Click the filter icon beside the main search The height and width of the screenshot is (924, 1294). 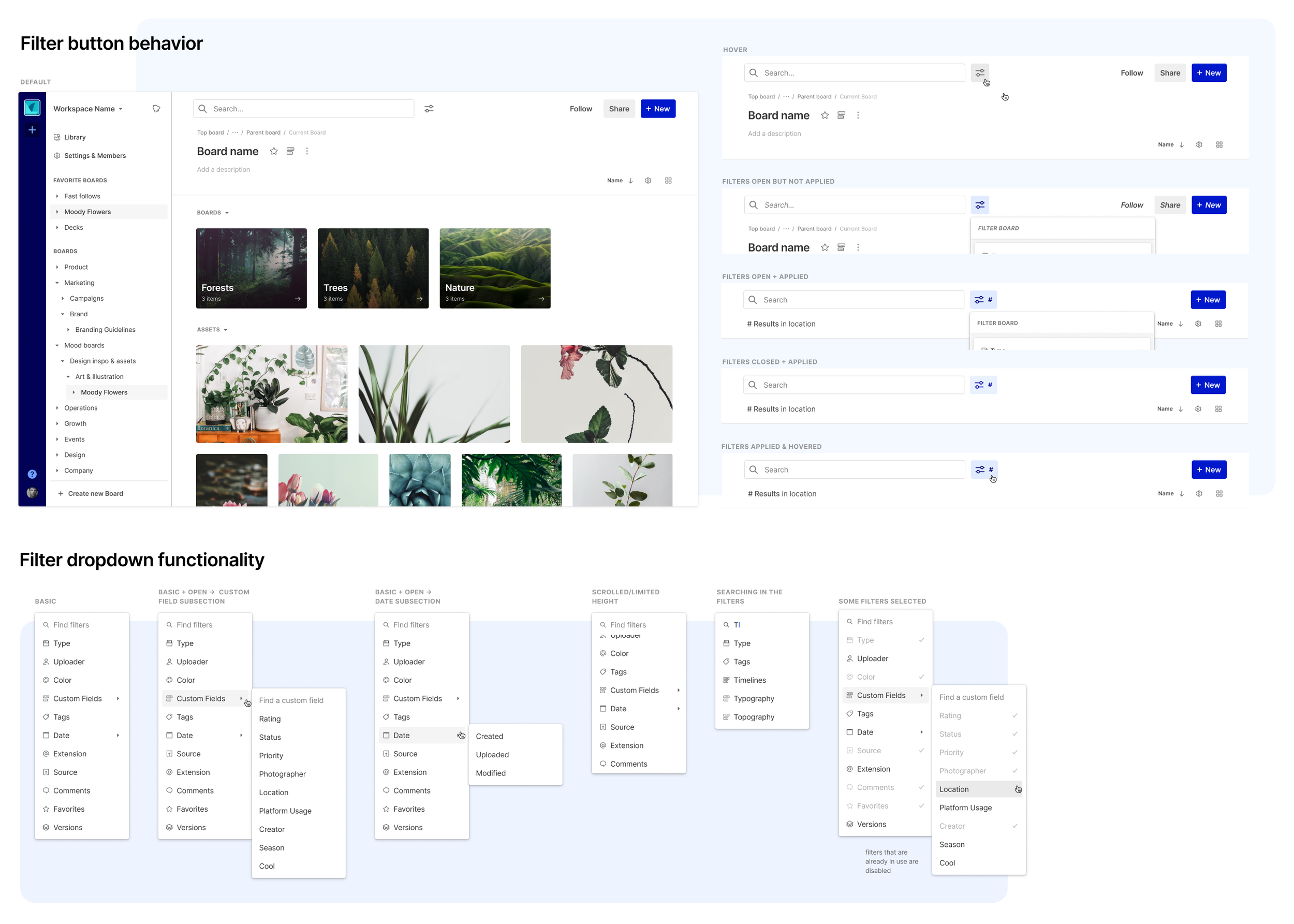[429, 109]
